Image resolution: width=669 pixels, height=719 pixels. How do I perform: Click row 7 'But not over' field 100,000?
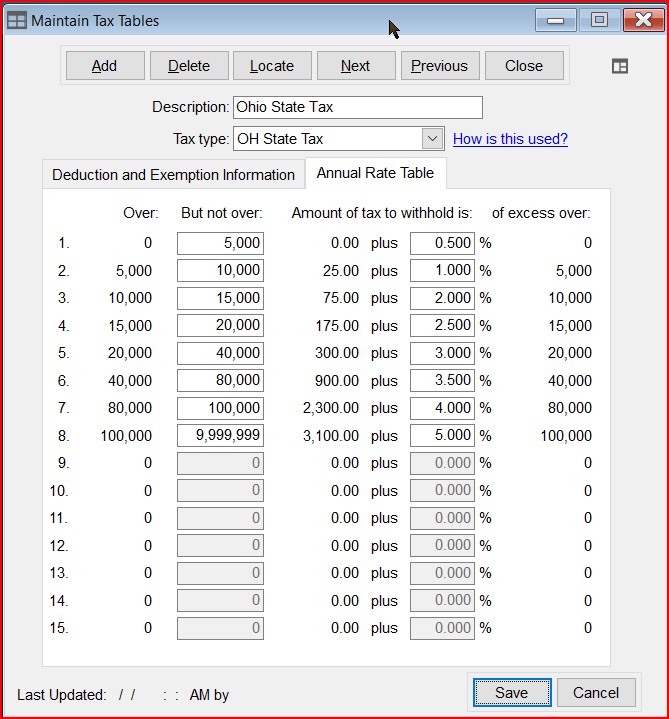221,408
